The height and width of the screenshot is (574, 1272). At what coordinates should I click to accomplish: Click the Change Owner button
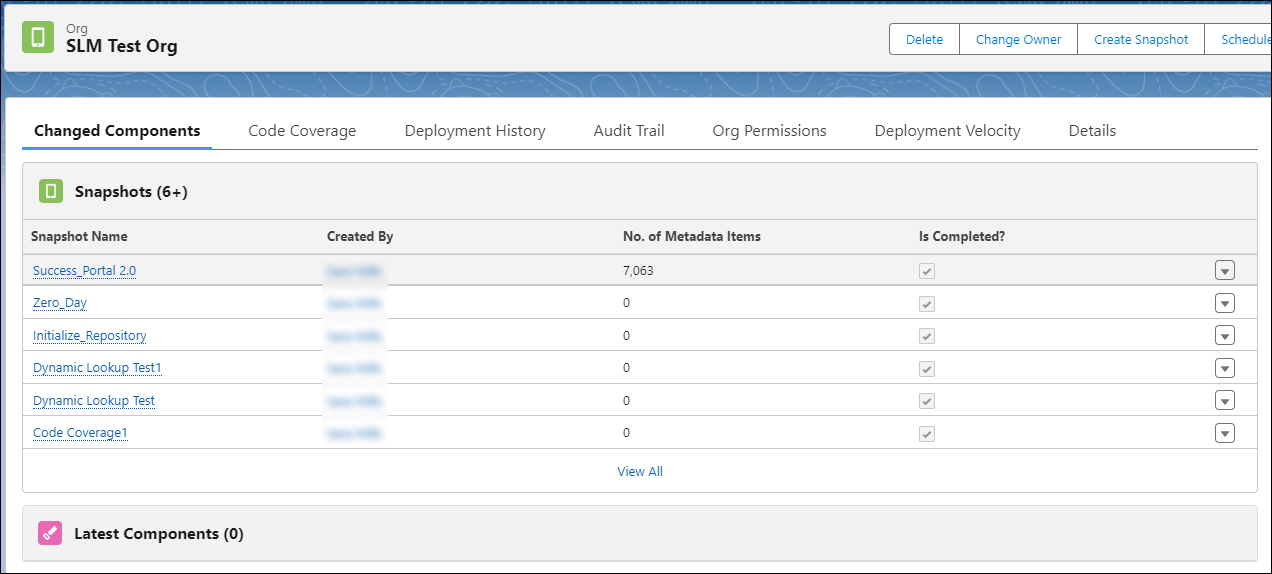pyautogui.click(x=1018, y=40)
